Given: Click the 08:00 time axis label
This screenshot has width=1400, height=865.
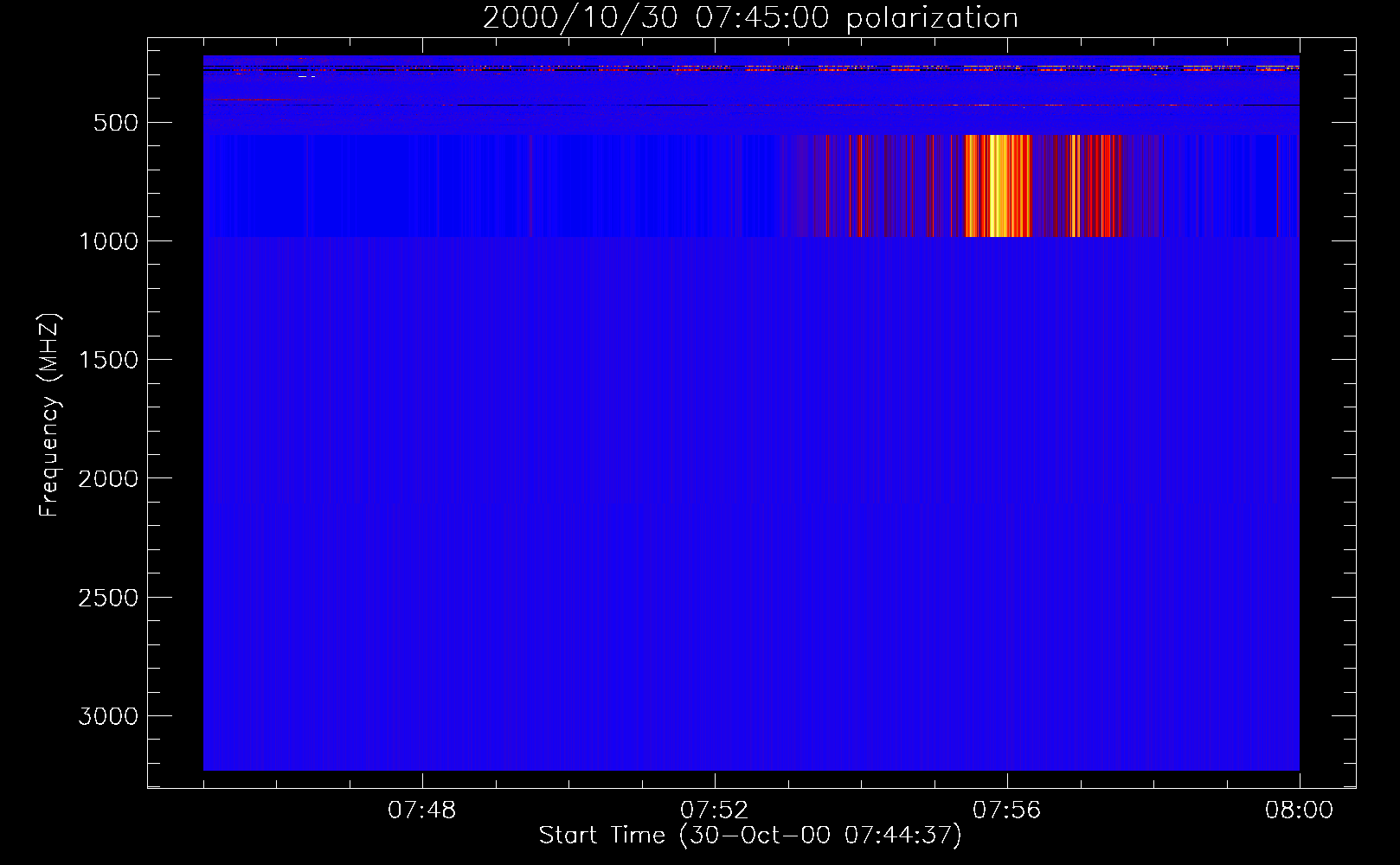Looking at the screenshot, I should coord(1299,811).
